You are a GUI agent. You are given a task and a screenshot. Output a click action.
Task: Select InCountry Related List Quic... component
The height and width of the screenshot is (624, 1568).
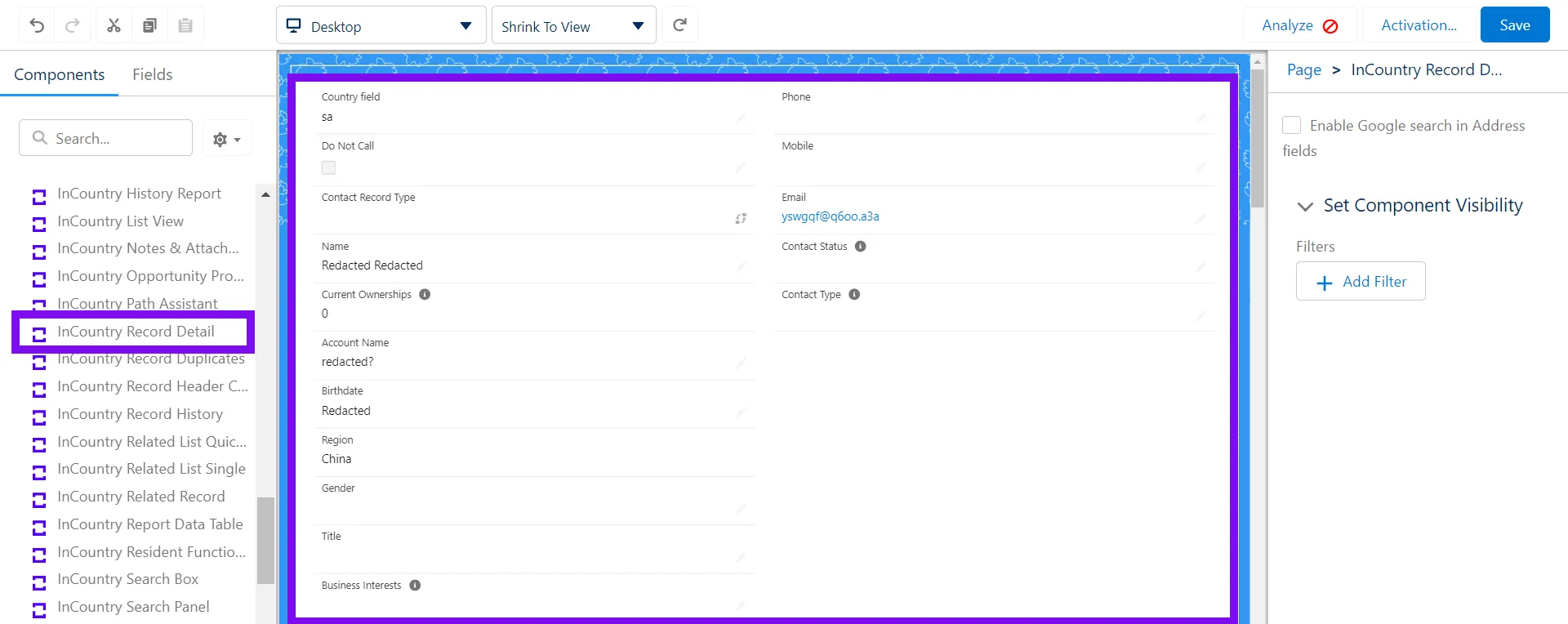click(151, 442)
